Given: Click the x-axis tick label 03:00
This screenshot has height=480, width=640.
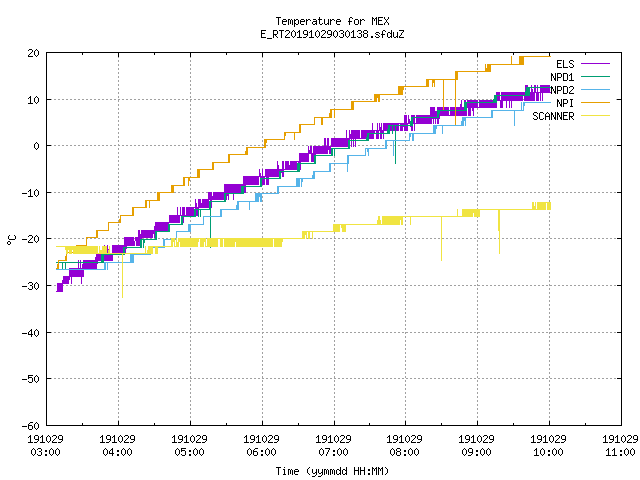Looking at the screenshot, I should point(46,452).
